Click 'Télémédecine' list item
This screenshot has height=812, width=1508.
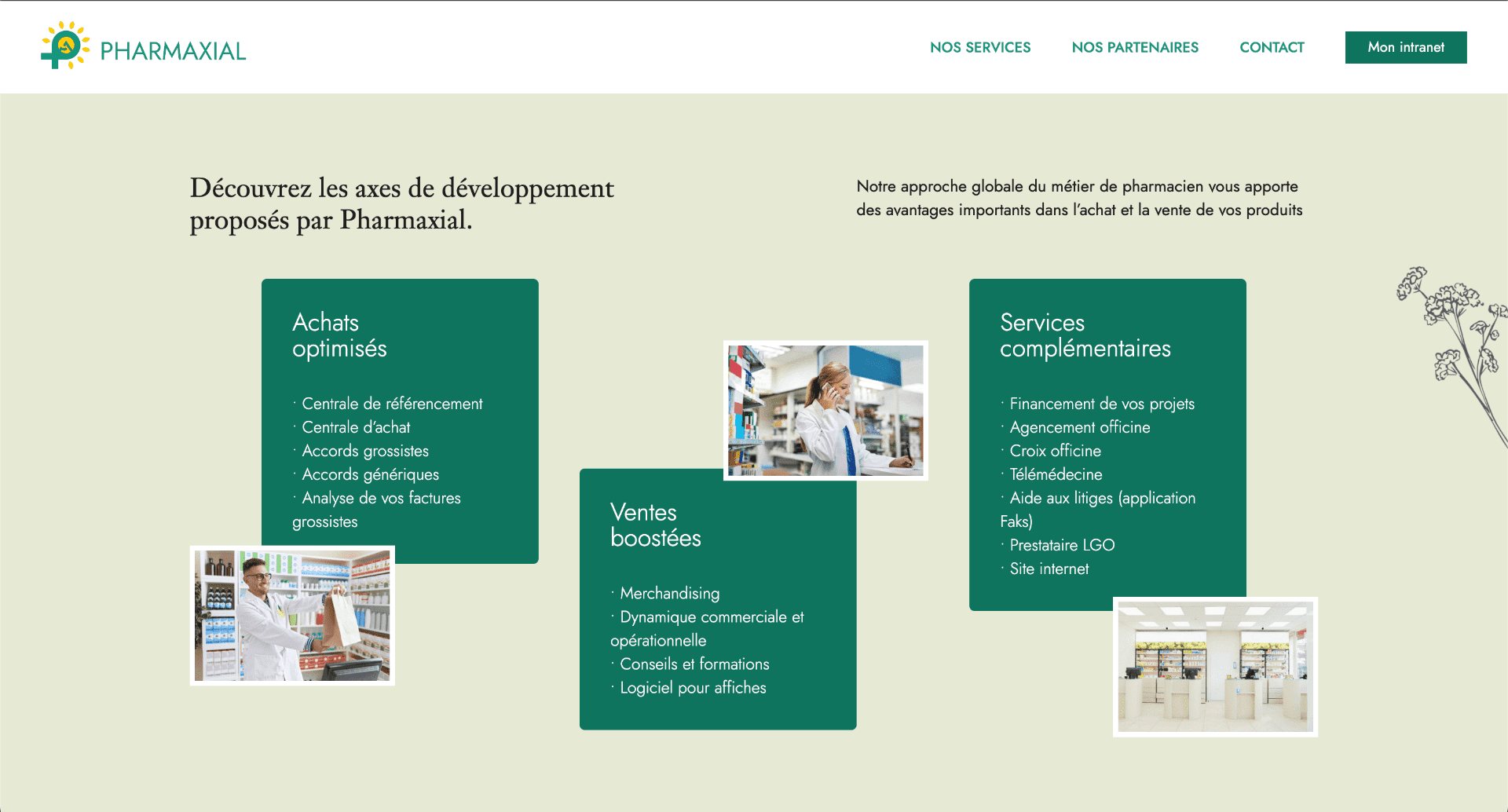coord(1056,474)
